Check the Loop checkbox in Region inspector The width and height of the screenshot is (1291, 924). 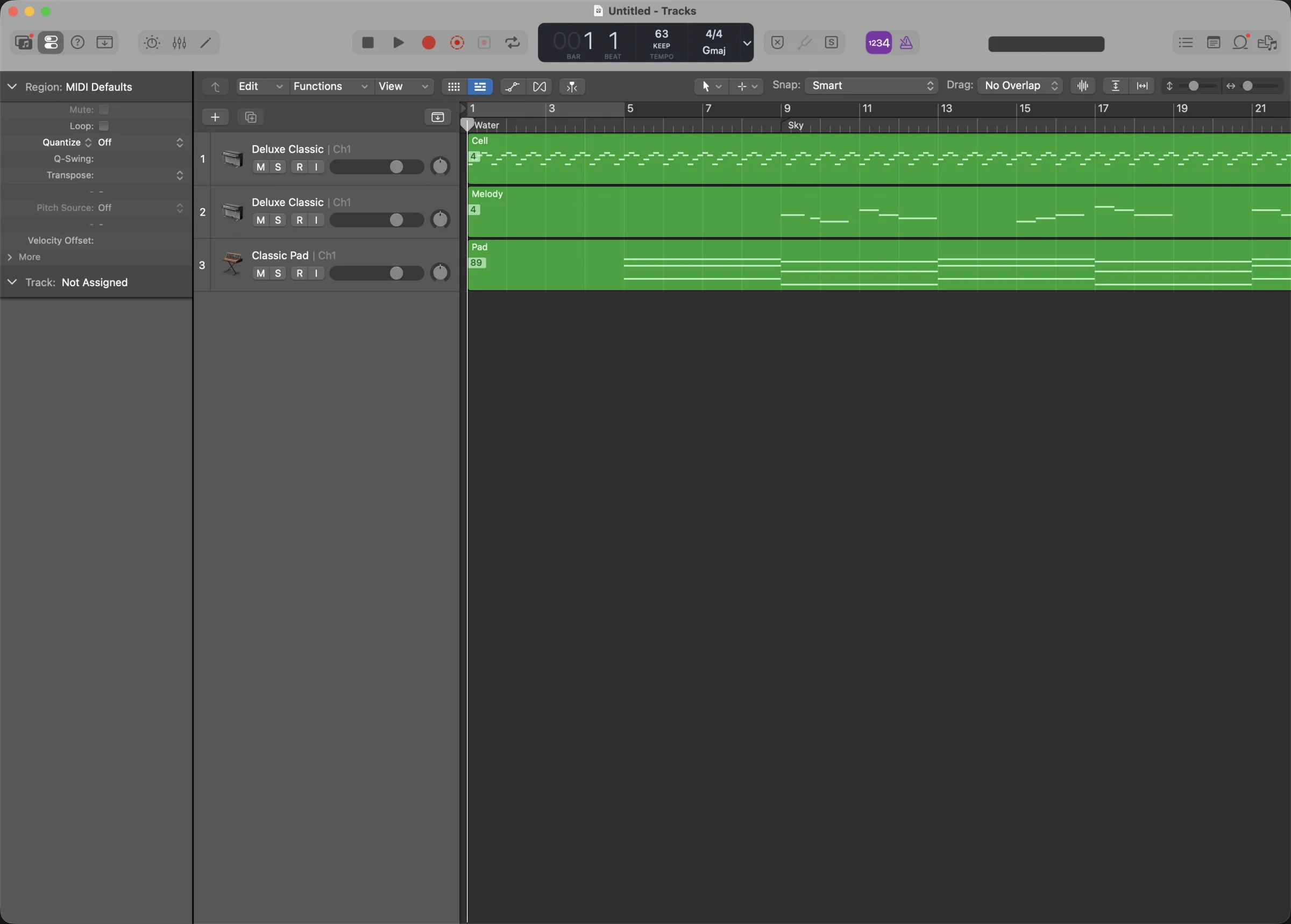tap(104, 126)
